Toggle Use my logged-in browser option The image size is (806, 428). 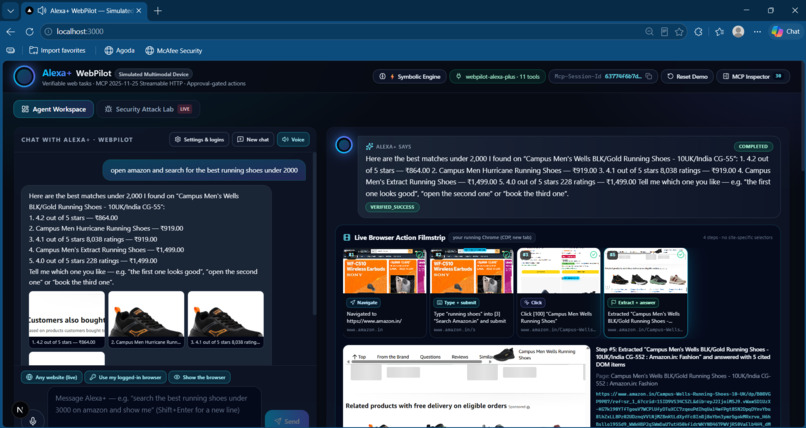click(x=125, y=377)
